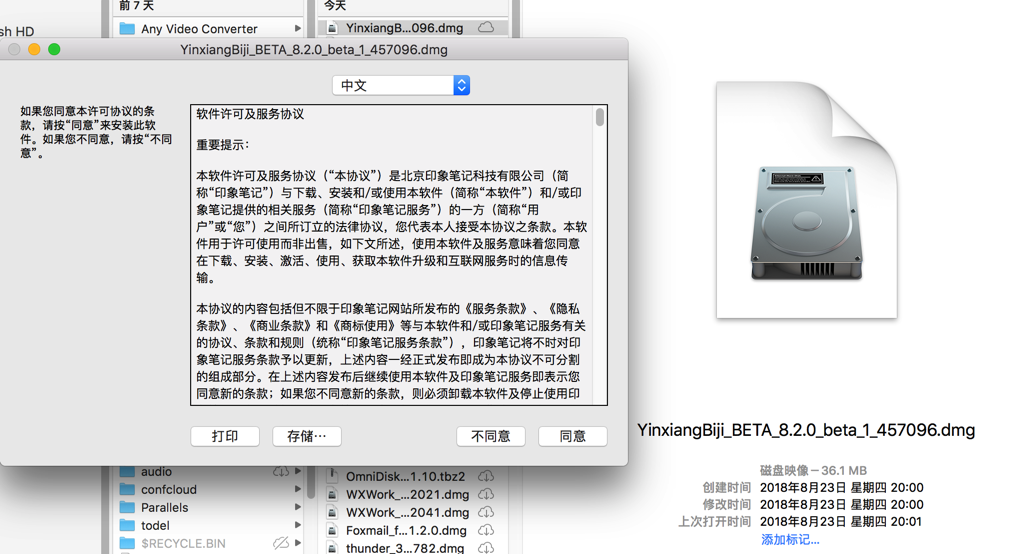Viewport: 1010px width, 554px height.
Task: Click the Foxmail dmg file icon
Action: [x=332, y=530]
